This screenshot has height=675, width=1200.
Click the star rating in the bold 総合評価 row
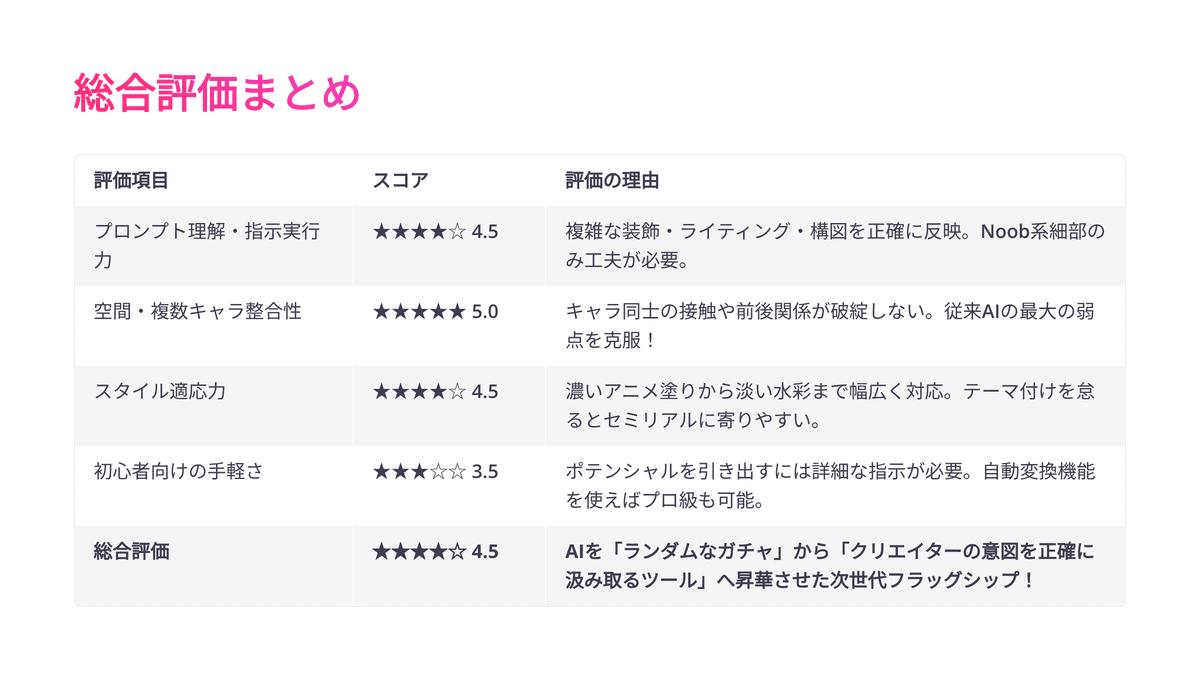[419, 551]
